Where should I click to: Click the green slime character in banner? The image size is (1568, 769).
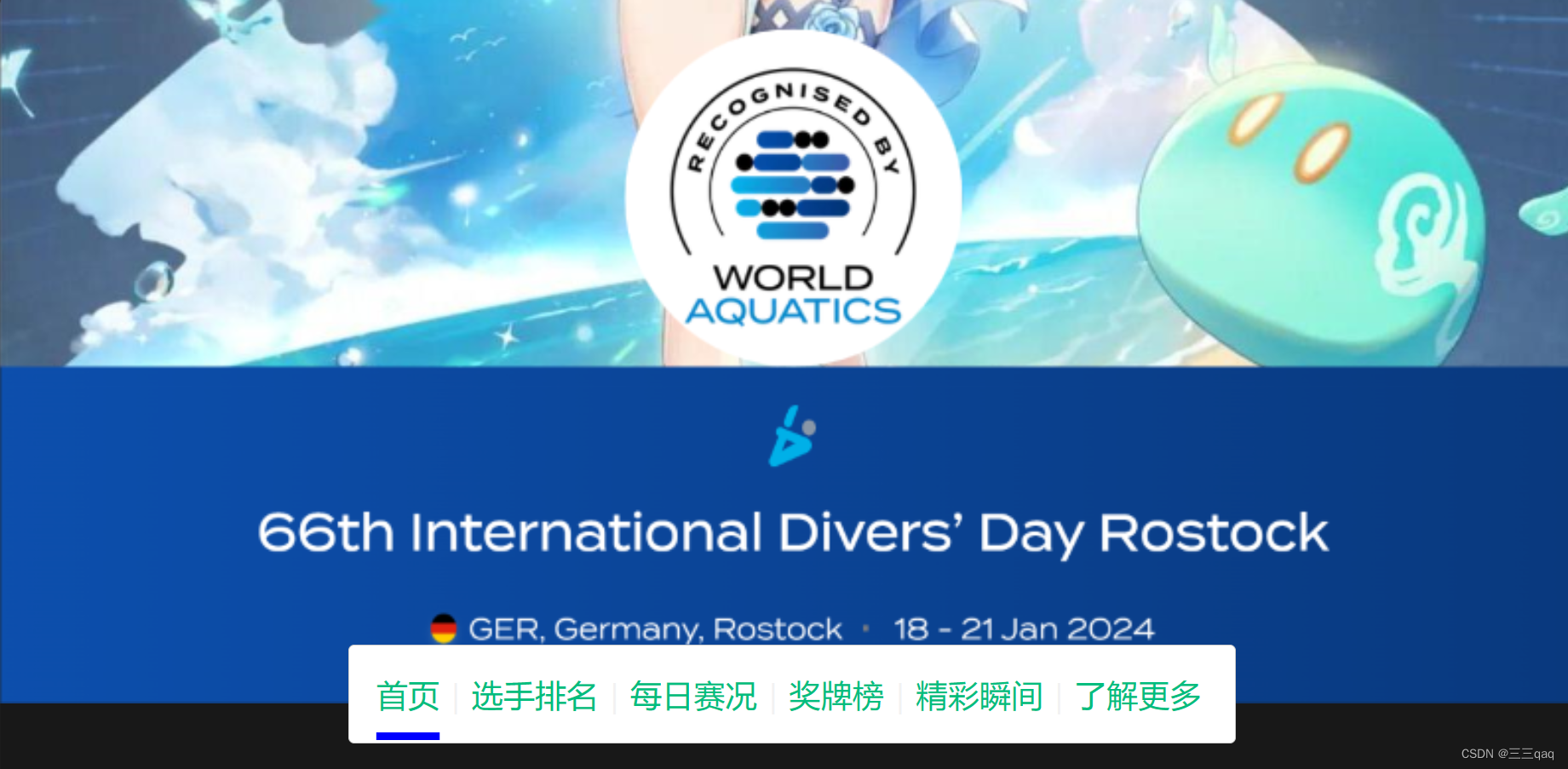coord(1312,213)
